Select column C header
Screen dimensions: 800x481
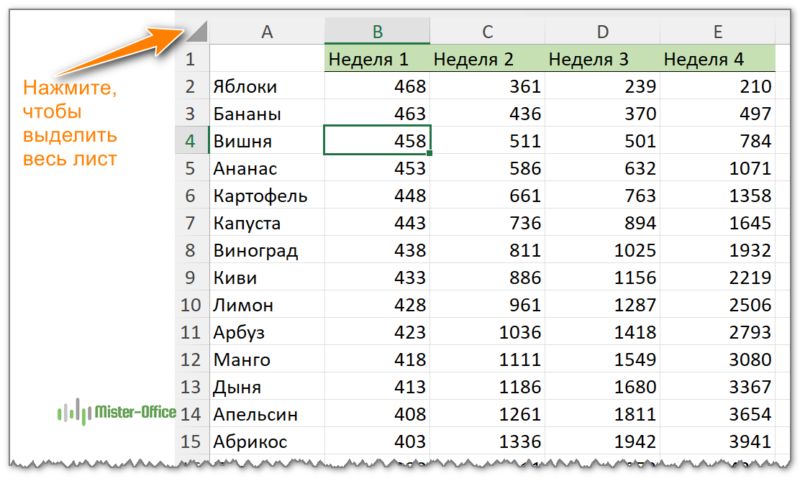pos(487,32)
